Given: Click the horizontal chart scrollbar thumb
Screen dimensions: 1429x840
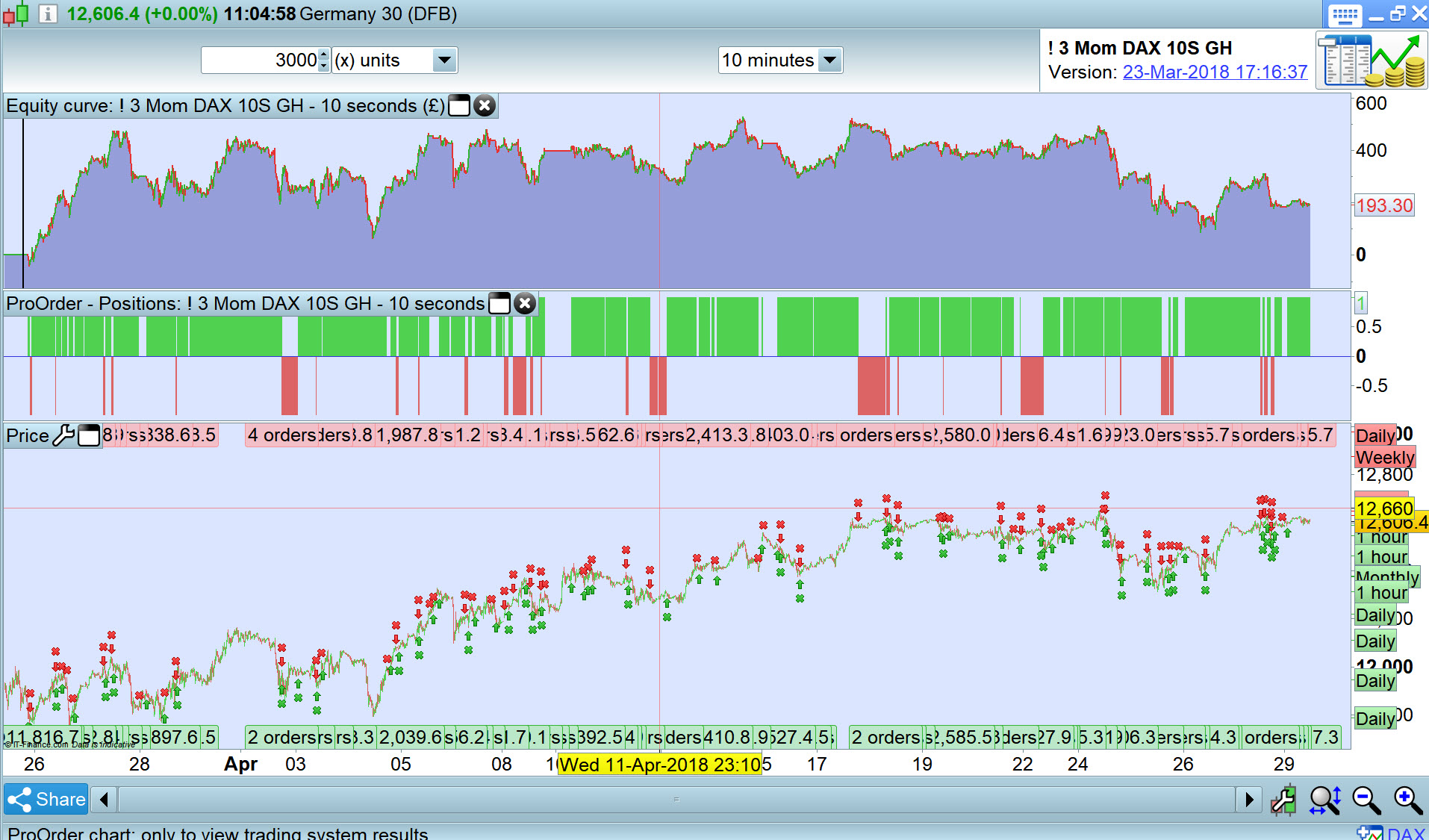Looking at the screenshot, I should point(676,800).
